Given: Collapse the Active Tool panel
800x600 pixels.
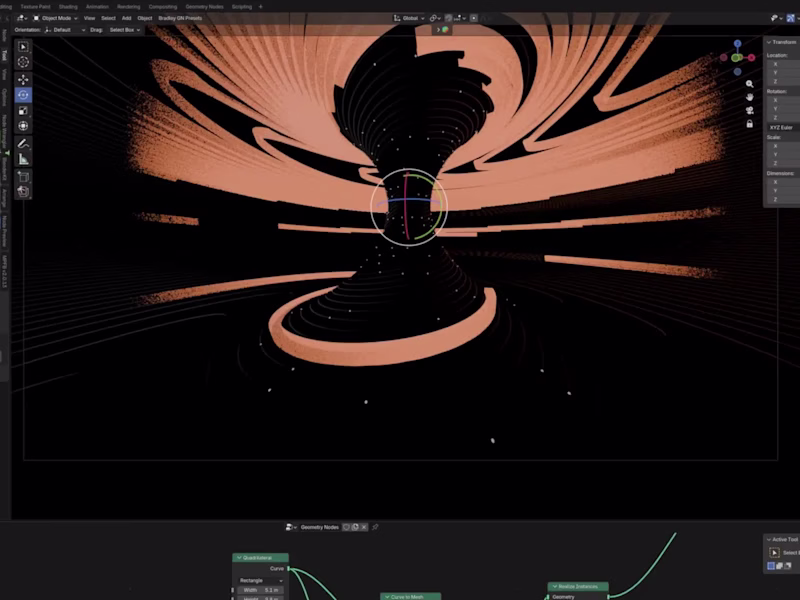Looking at the screenshot, I should pyautogui.click(x=769, y=539).
